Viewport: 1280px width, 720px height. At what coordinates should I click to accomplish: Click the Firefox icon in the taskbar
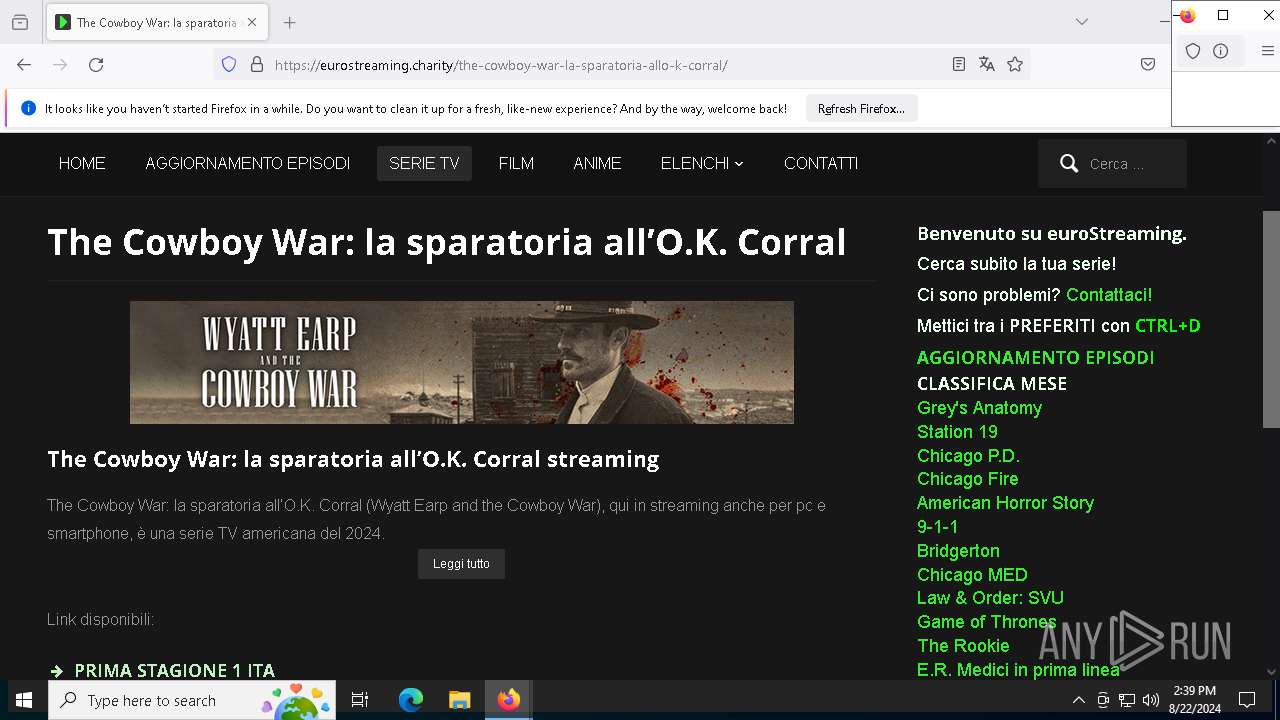(509, 700)
